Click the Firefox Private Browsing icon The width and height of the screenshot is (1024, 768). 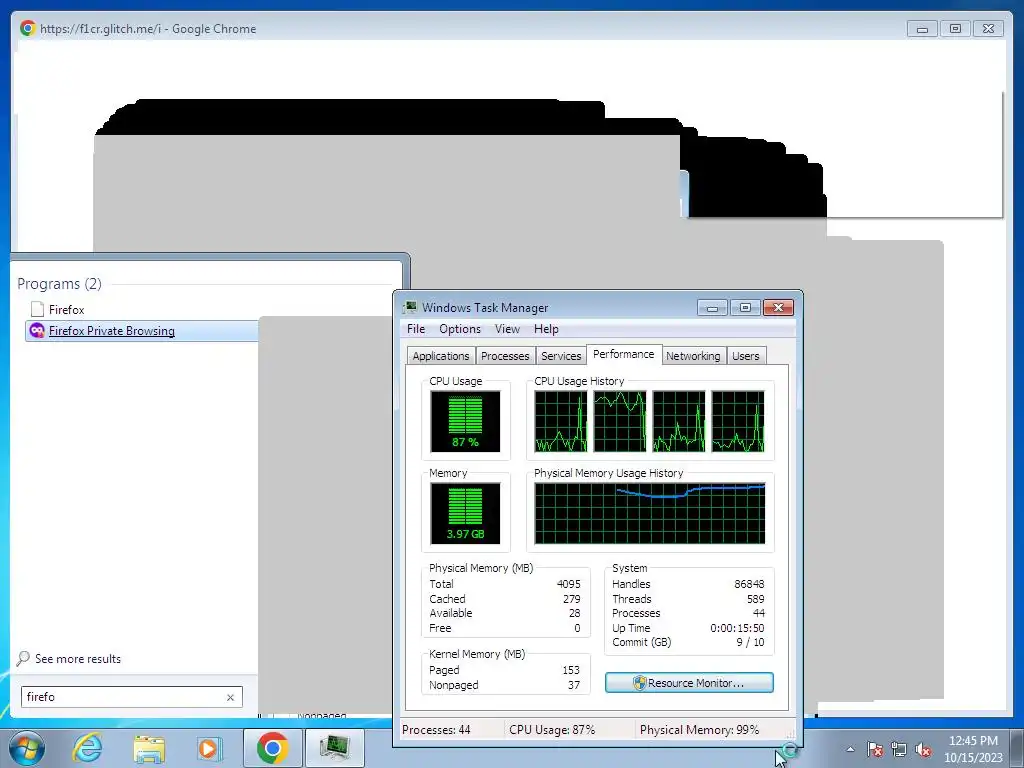[37, 330]
